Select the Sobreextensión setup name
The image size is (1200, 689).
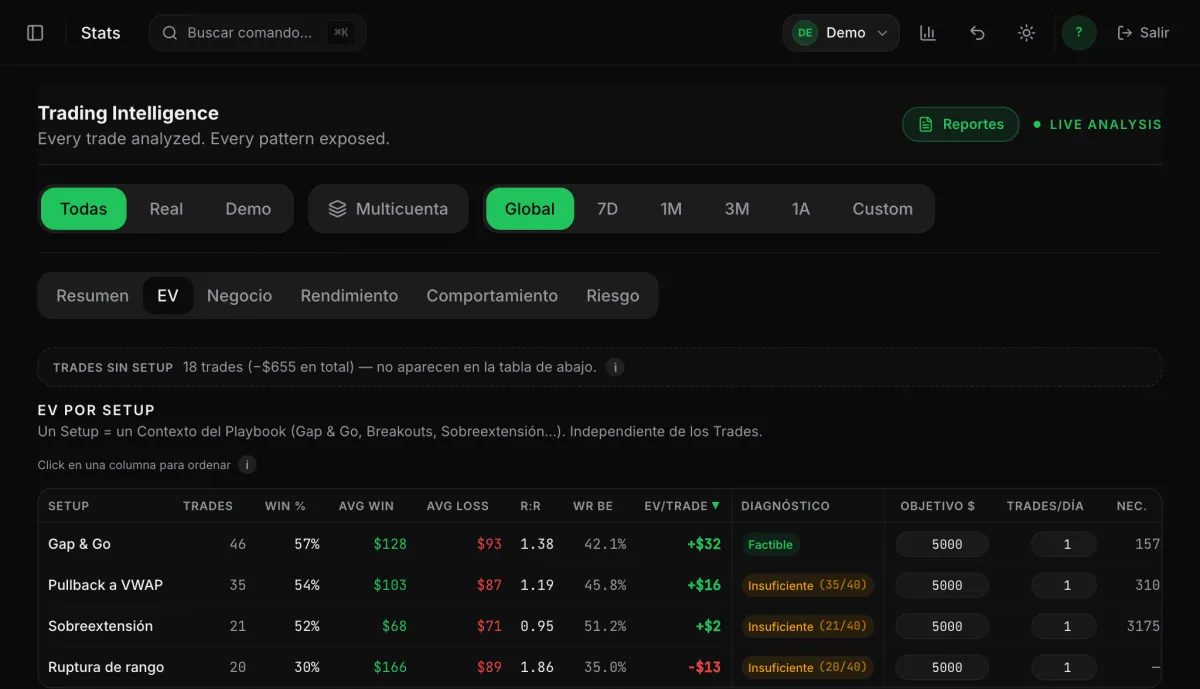[100, 626]
